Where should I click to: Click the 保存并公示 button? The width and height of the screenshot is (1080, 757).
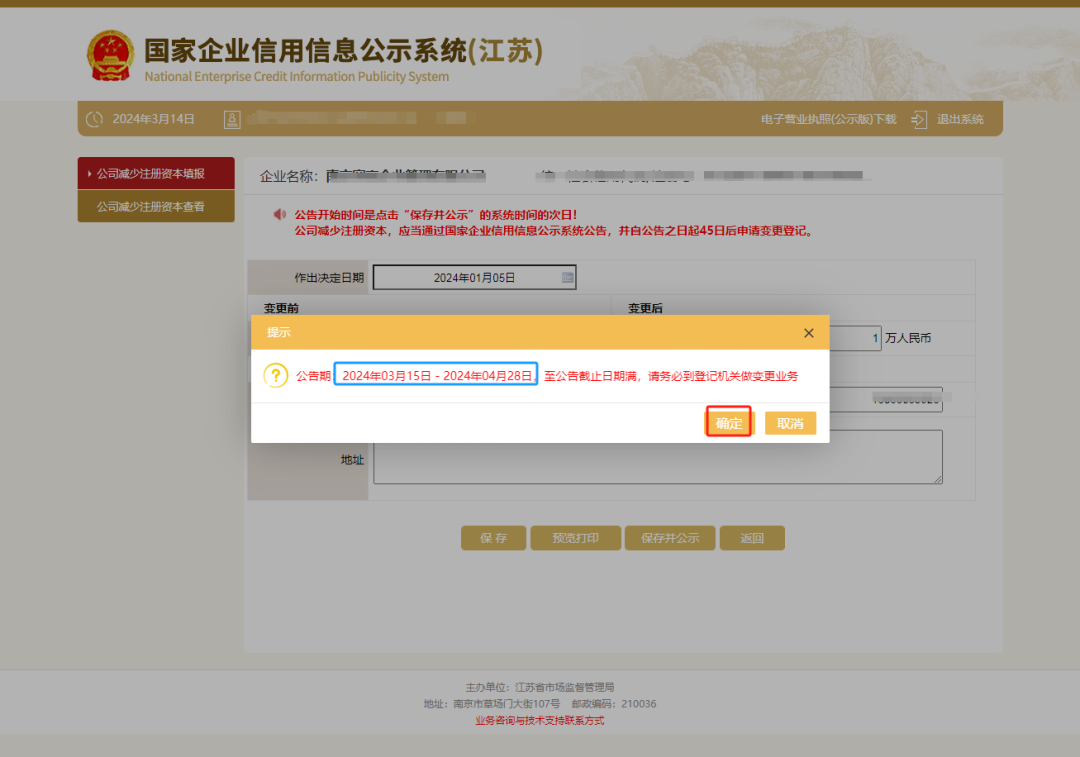click(x=670, y=538)
